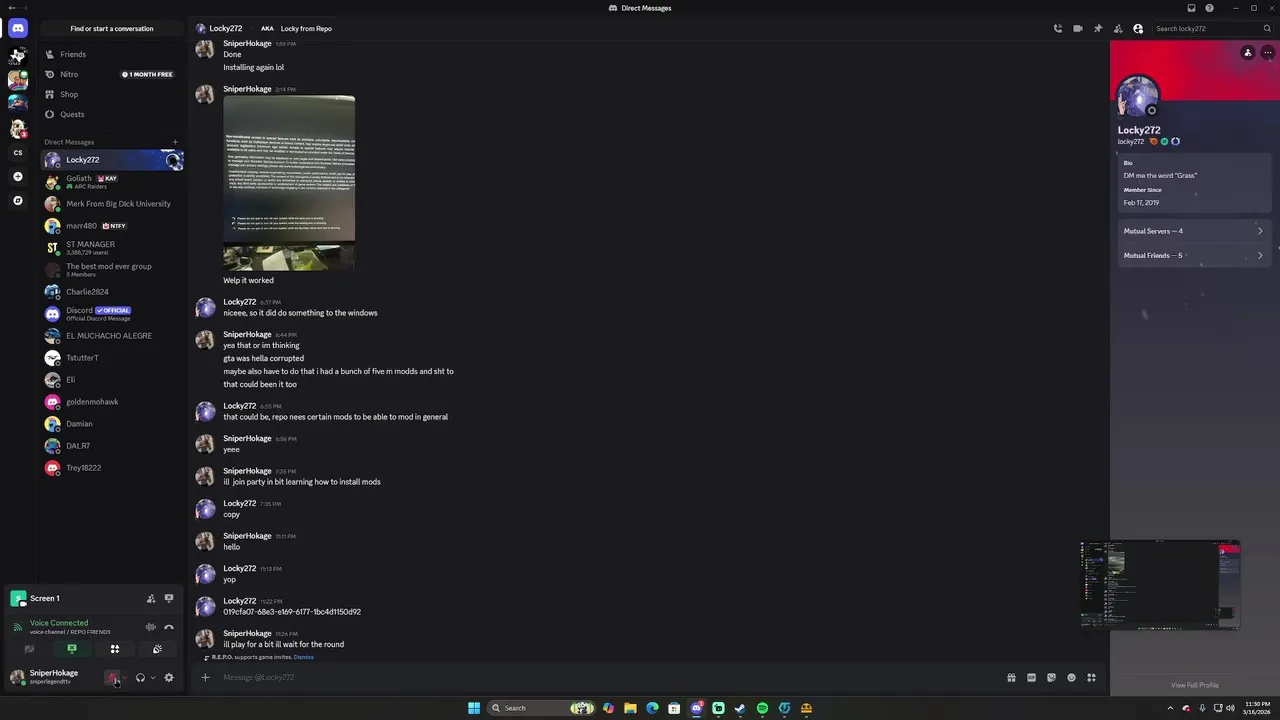This screenshot has height=720, width=1280.
Task: Open the image attachment thumbnail in chat
Action: click(x=289, y=183)
